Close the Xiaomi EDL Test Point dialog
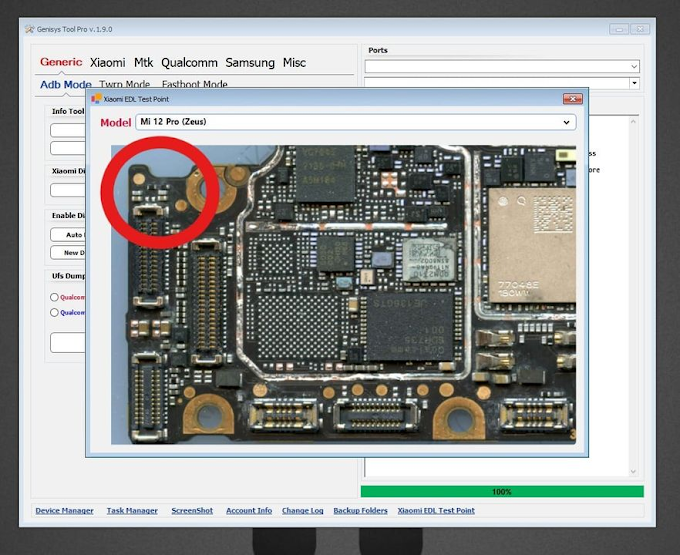The height and width of the screenshot is (555, 680). tap(572, 99)
